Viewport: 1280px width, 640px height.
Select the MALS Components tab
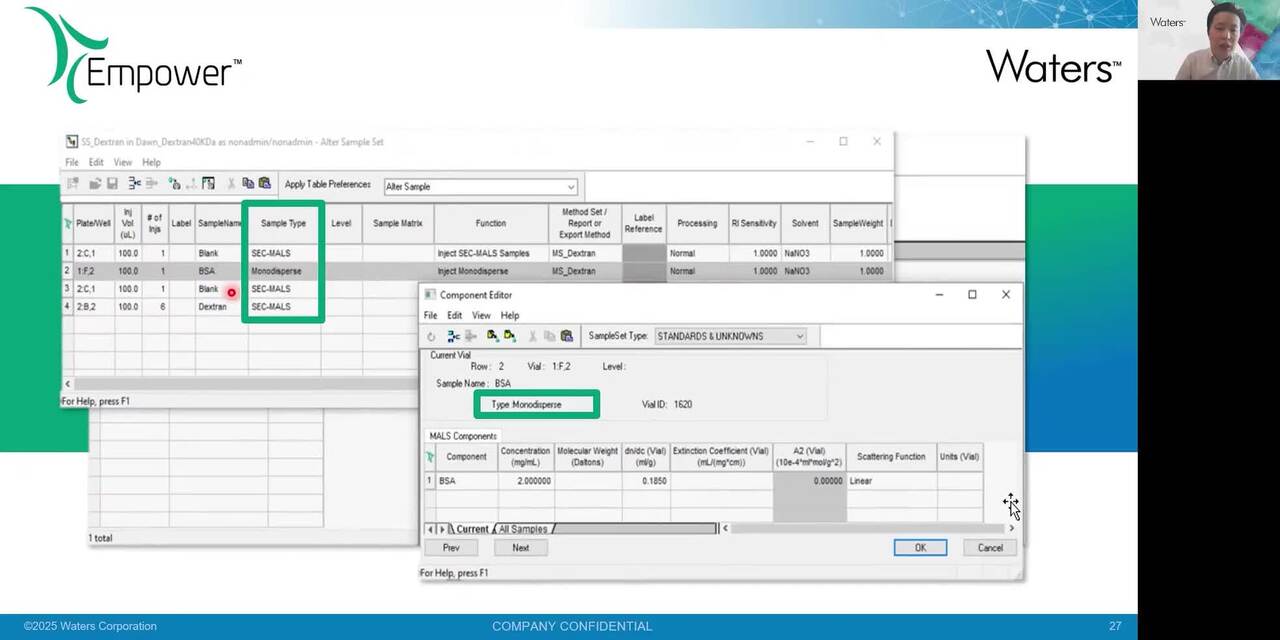point(463,436)
